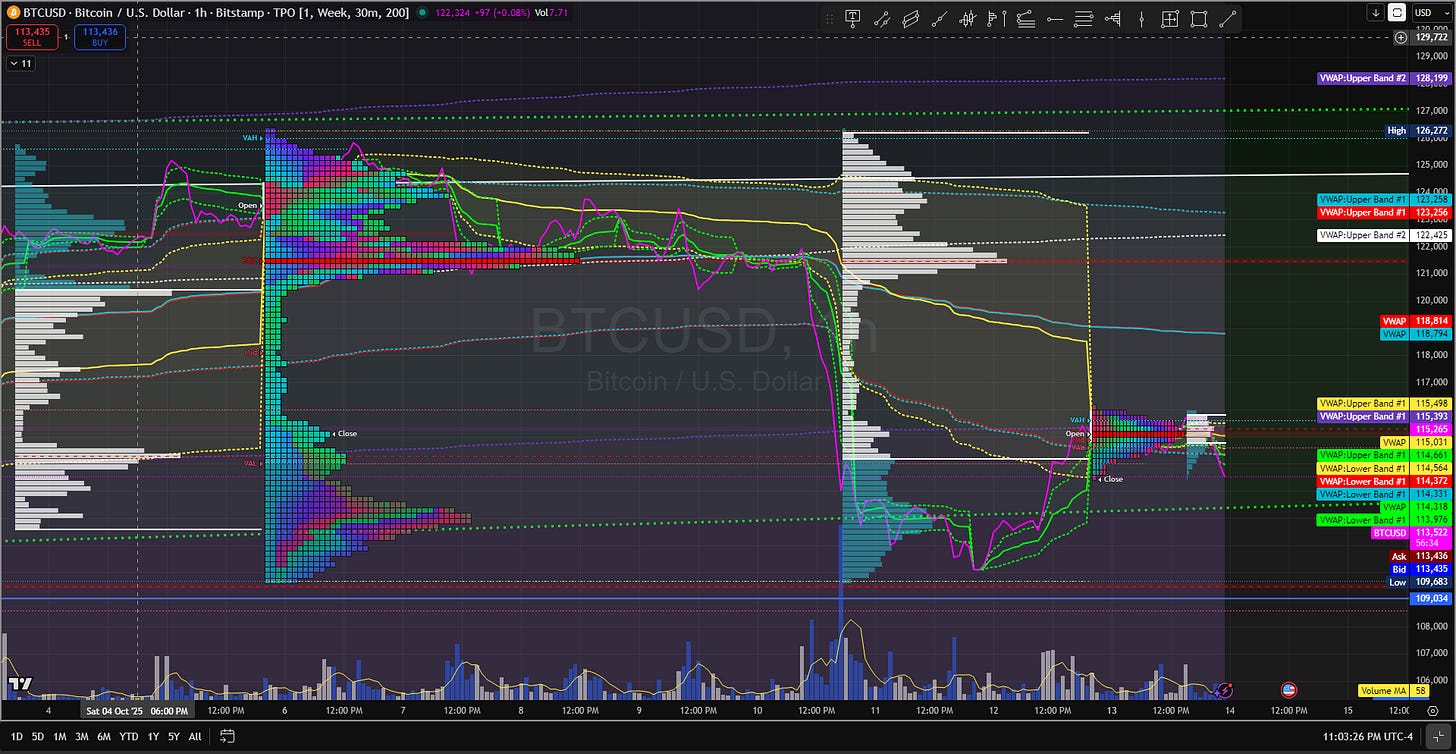This screenshot has height=754, width=1456.
Task: Set time range to 1Y
Action: [x=152, y=736]
